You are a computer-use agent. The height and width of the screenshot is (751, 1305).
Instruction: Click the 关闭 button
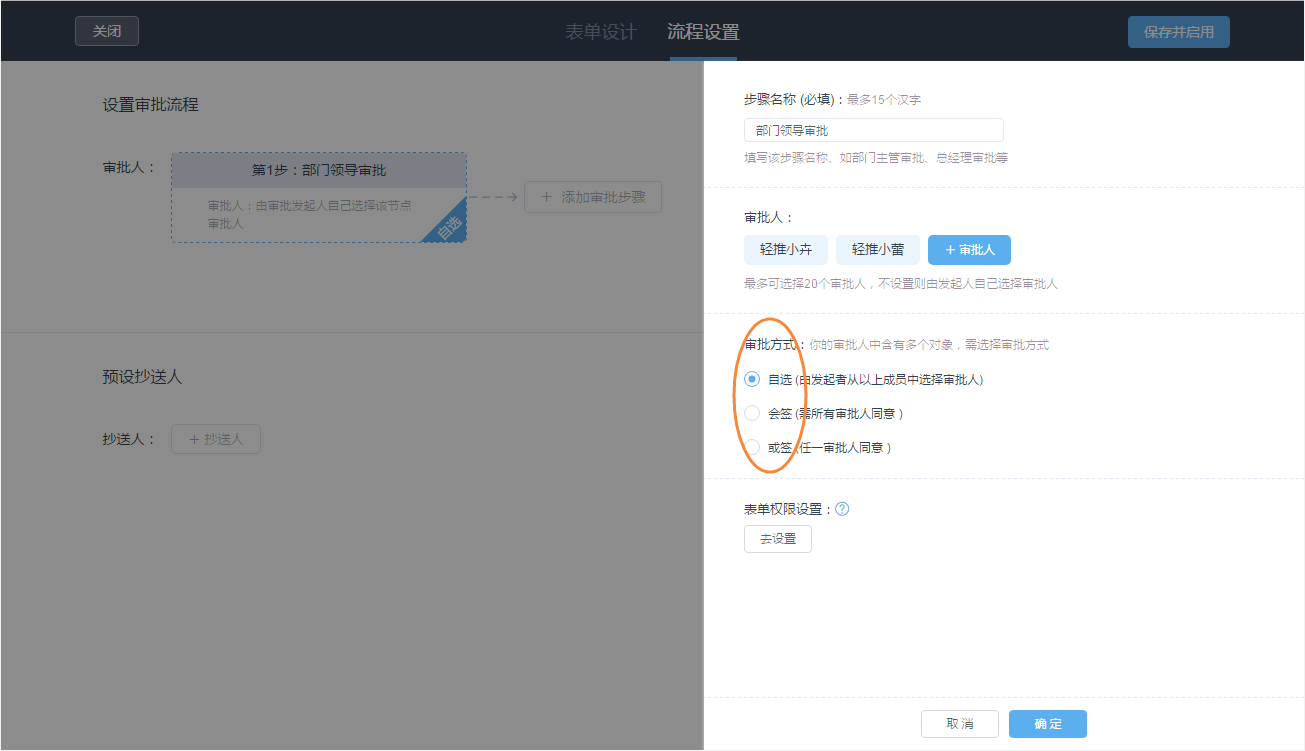point(106,31)
